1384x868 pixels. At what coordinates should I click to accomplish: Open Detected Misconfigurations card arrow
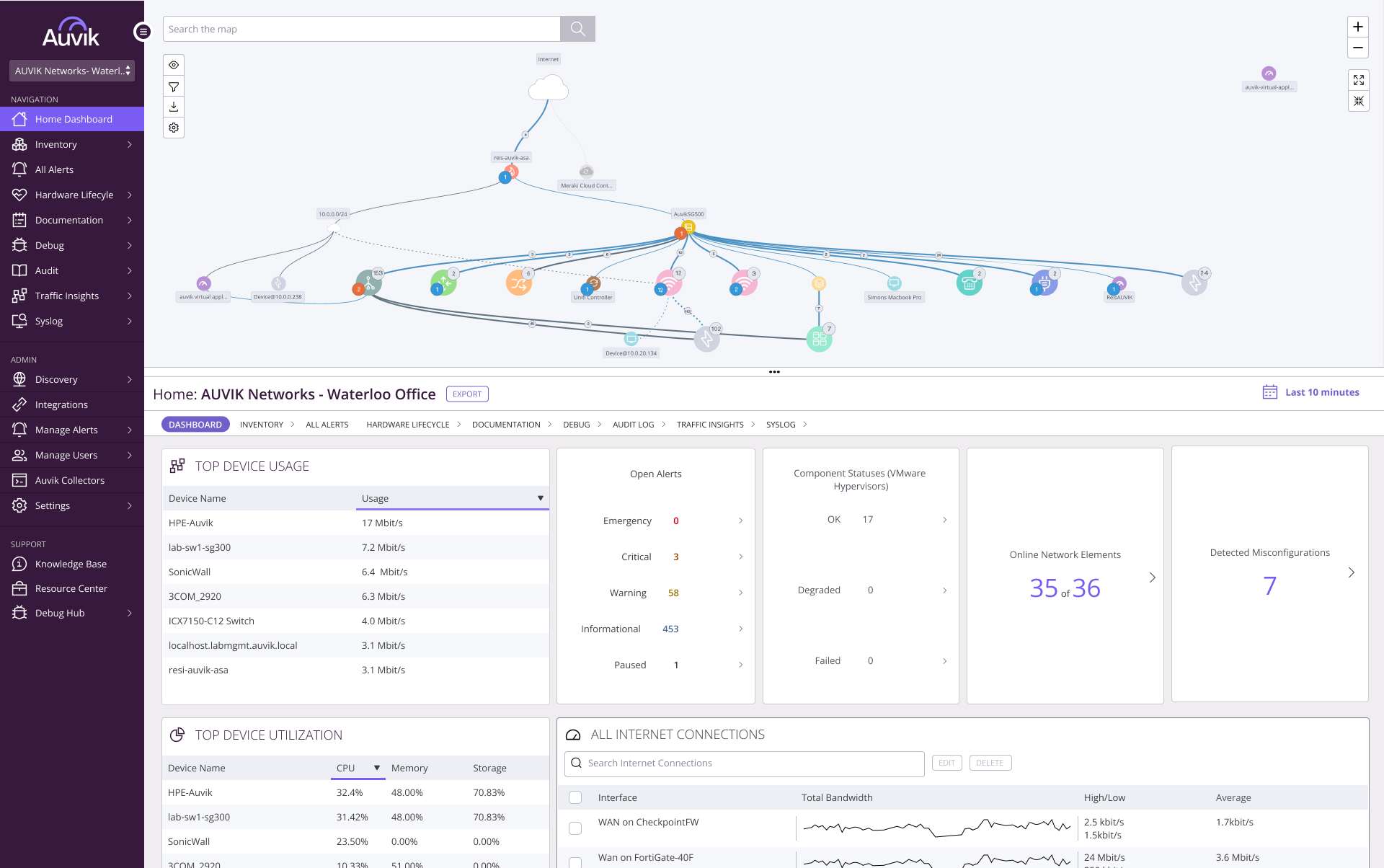tap(1351, 572)
